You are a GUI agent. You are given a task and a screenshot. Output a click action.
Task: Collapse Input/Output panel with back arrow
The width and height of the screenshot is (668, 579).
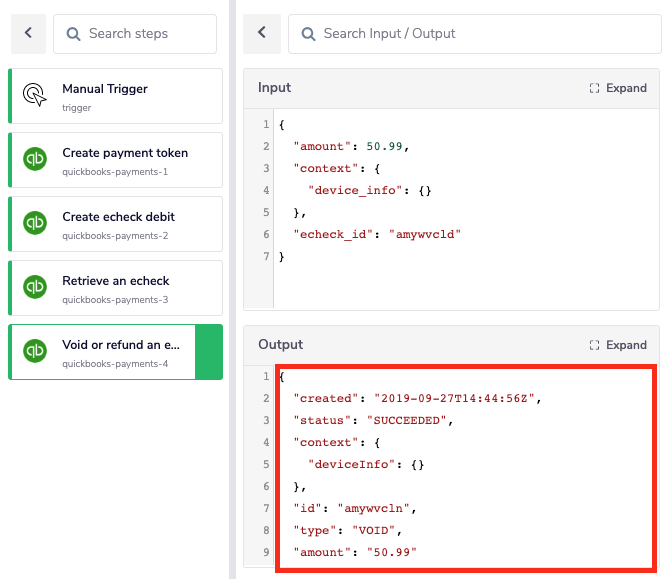262,33
